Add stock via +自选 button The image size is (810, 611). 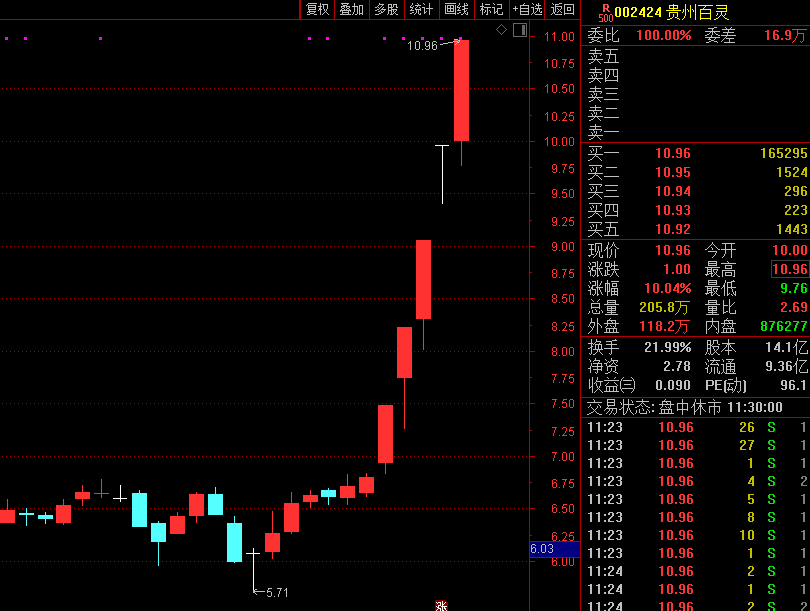(527, 9)
